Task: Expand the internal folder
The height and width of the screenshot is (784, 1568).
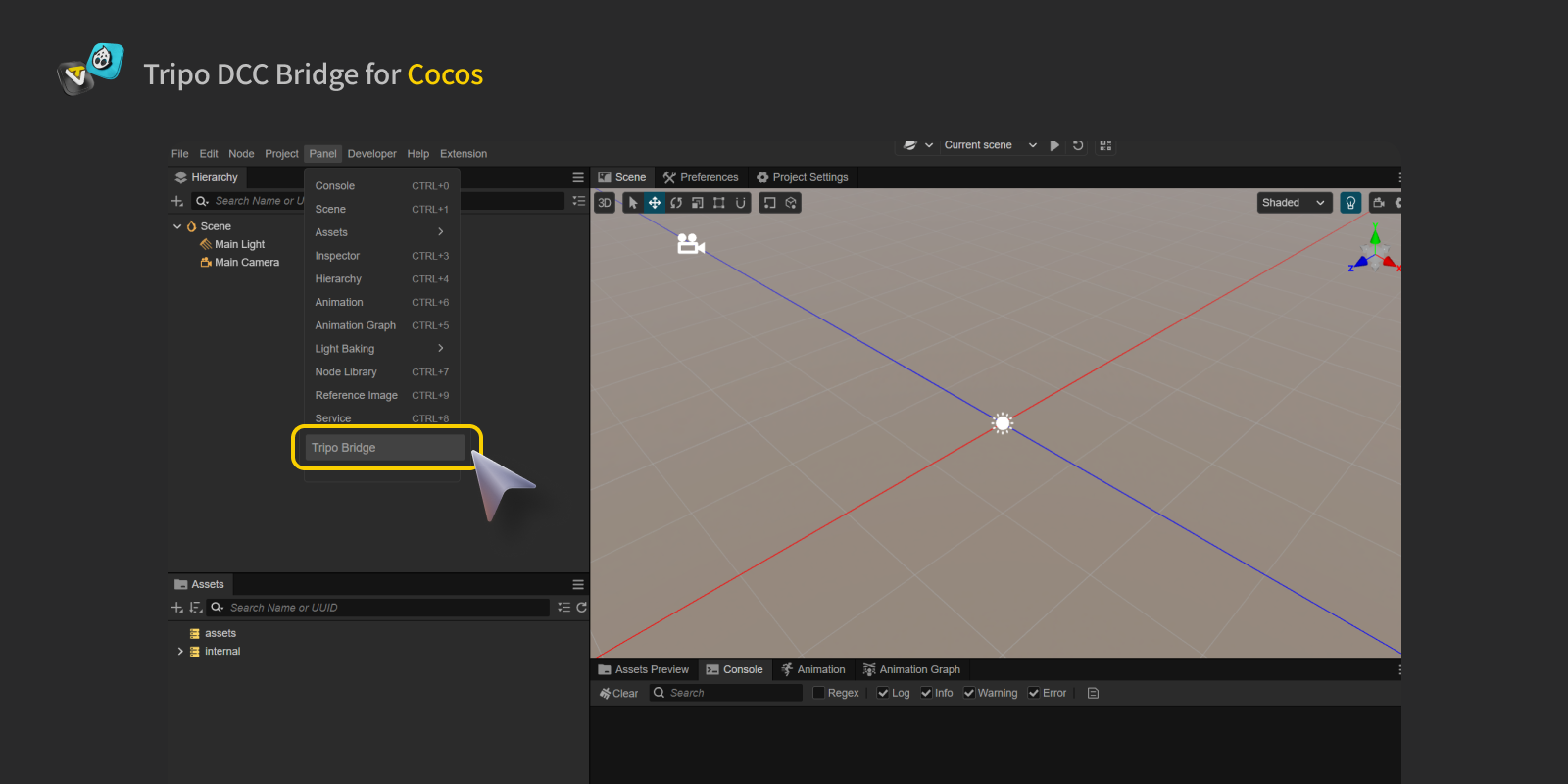Action: coord(180,651)
